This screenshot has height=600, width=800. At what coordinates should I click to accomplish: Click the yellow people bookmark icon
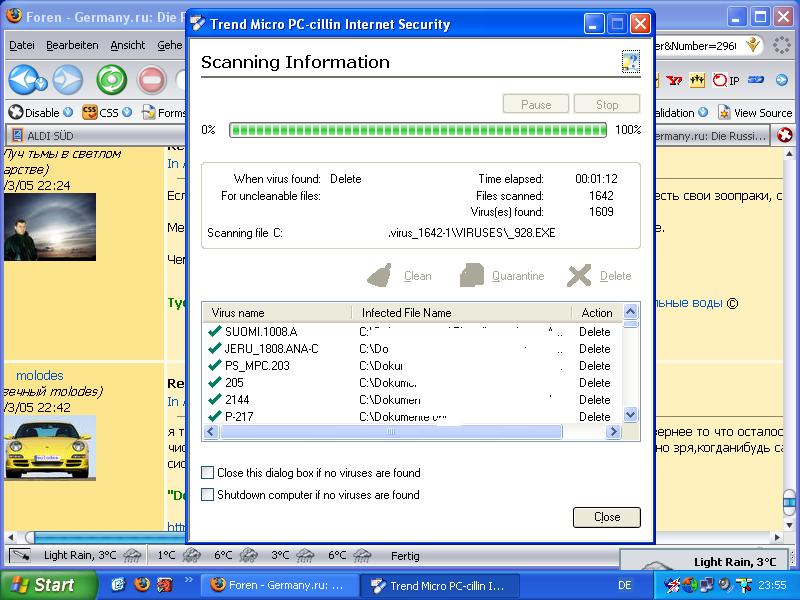(x=697, y=80)
